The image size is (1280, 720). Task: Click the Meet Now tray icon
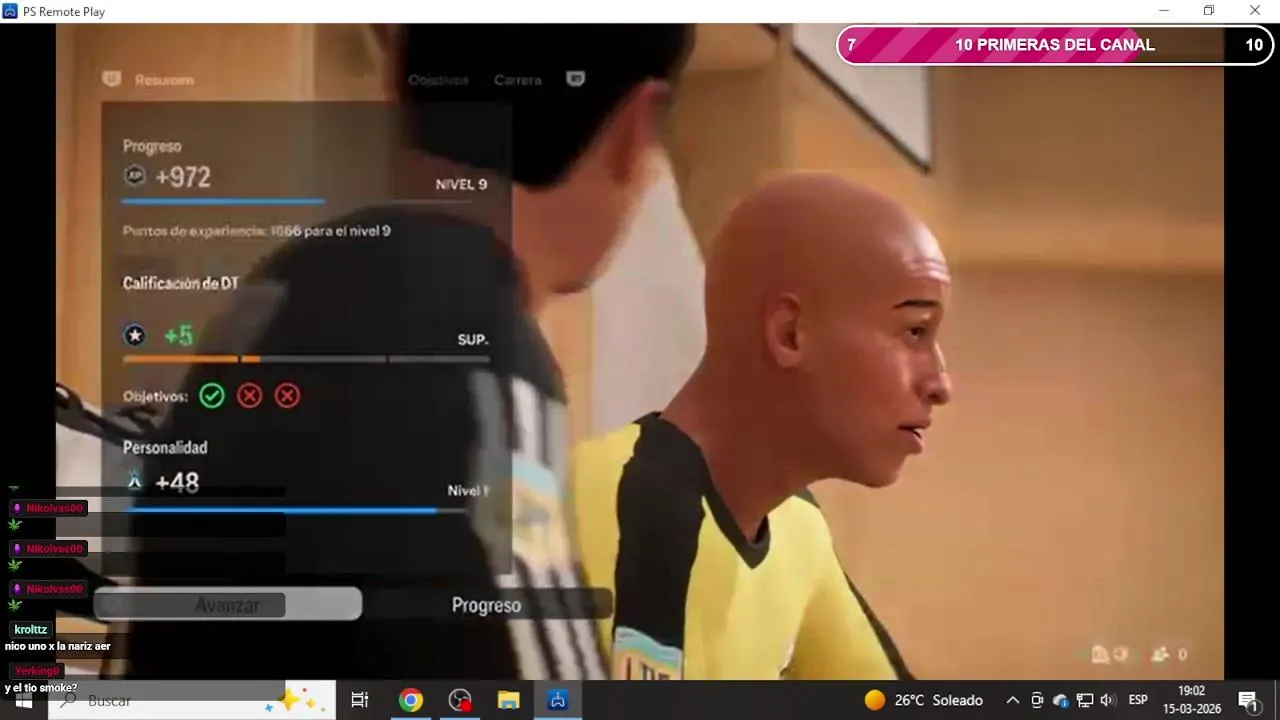click(x=1037, y=700)
